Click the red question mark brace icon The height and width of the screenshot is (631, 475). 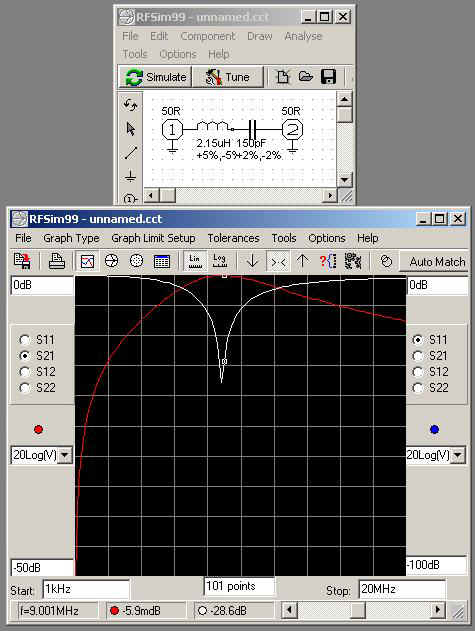(x=328, y=261)
